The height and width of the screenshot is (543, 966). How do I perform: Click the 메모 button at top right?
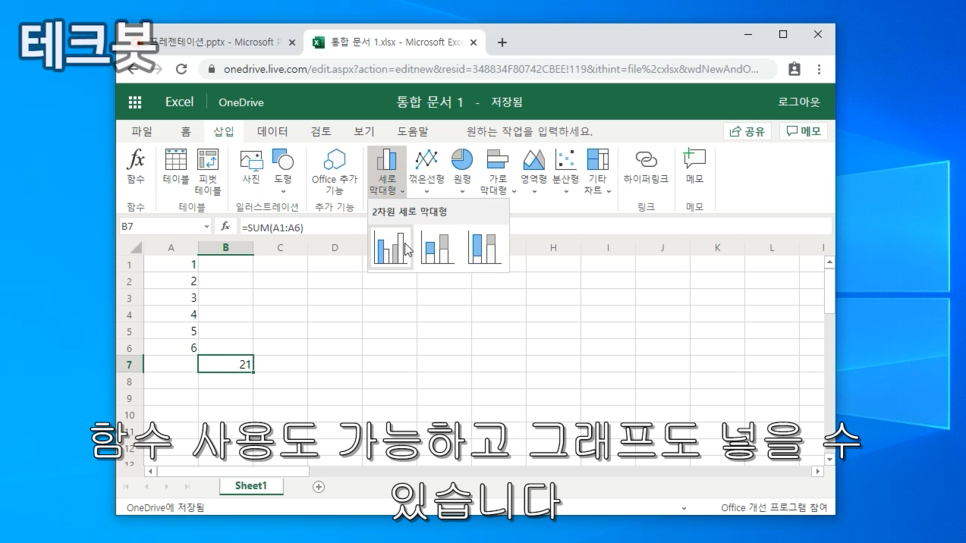(804, 131)
